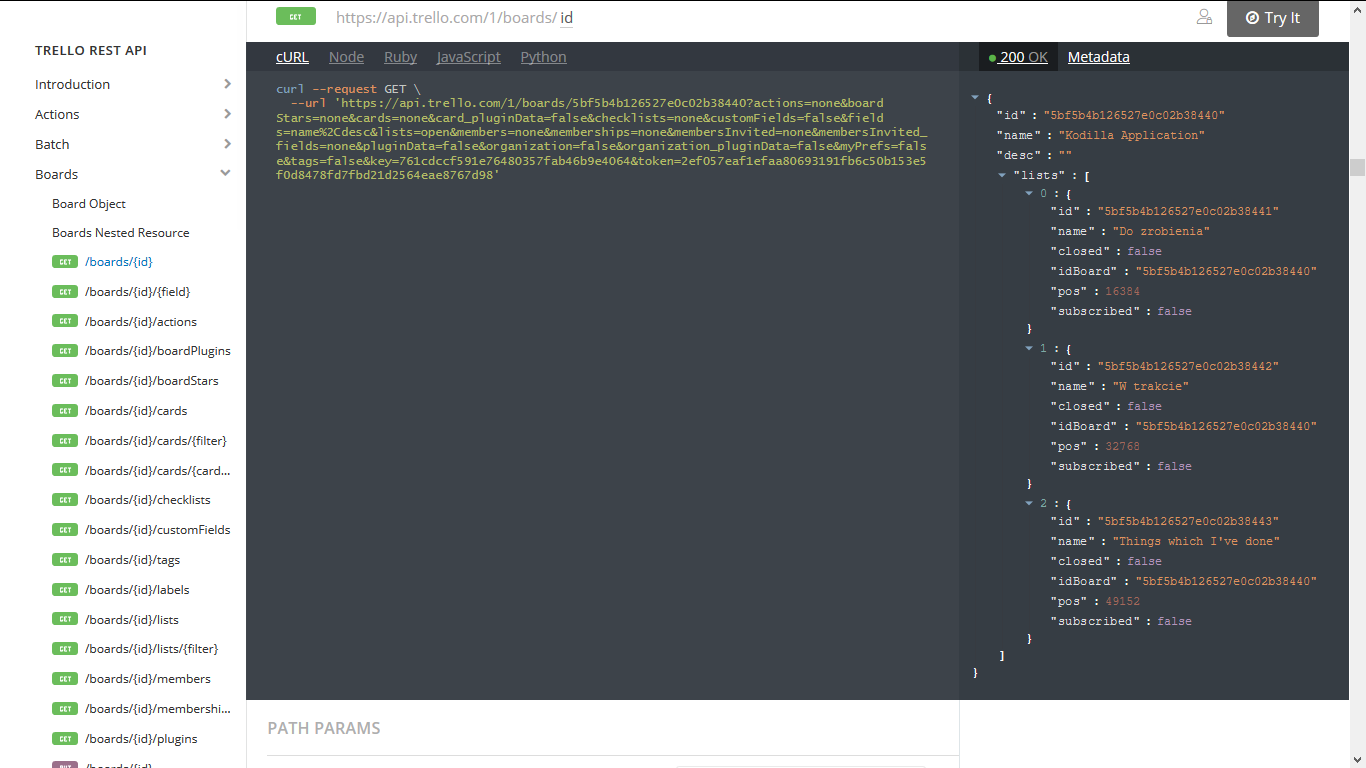Open the Boards Nested Resource link
1366x768 pixels.
pos(121,232)
